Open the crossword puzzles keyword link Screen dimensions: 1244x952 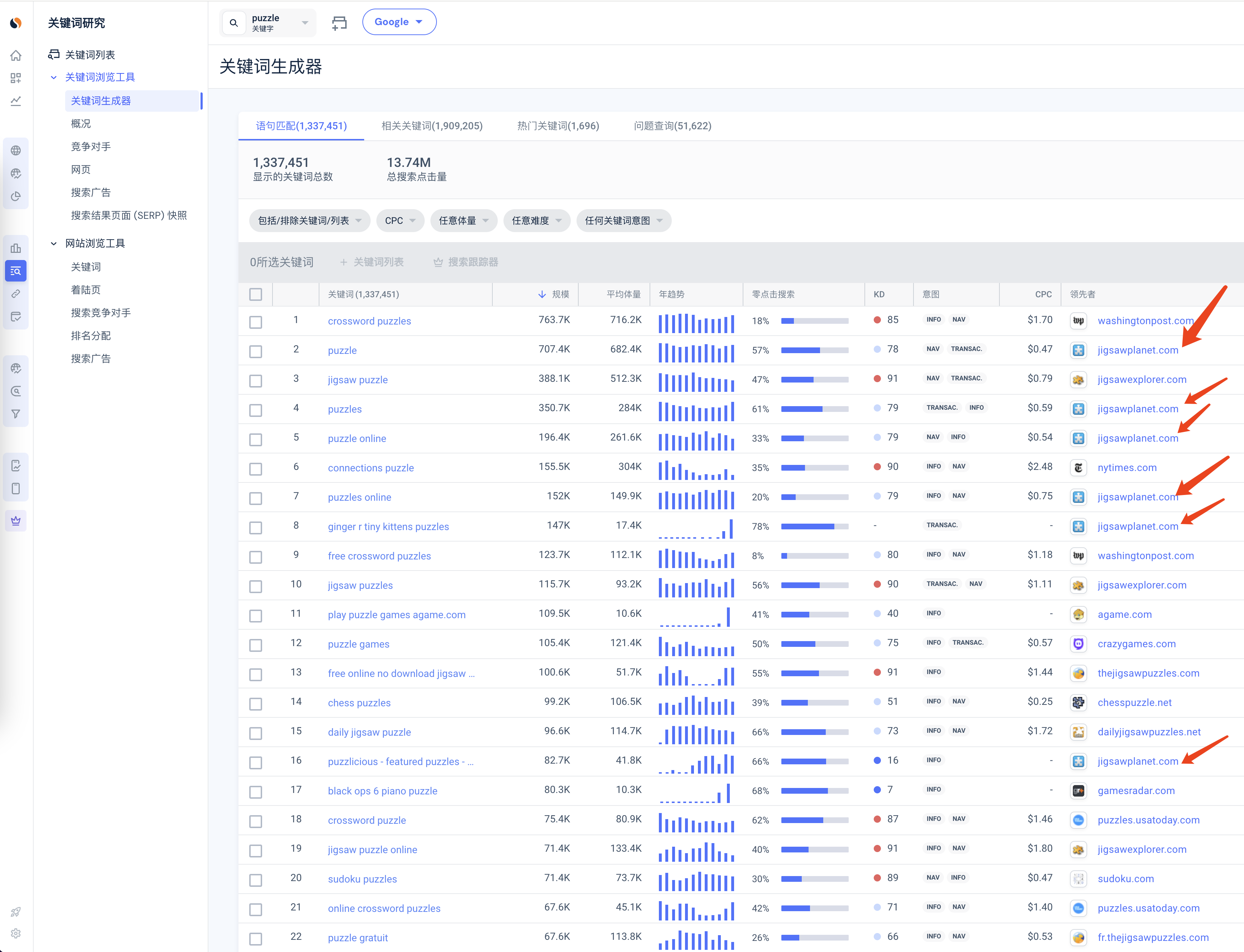tap(369, 321)
